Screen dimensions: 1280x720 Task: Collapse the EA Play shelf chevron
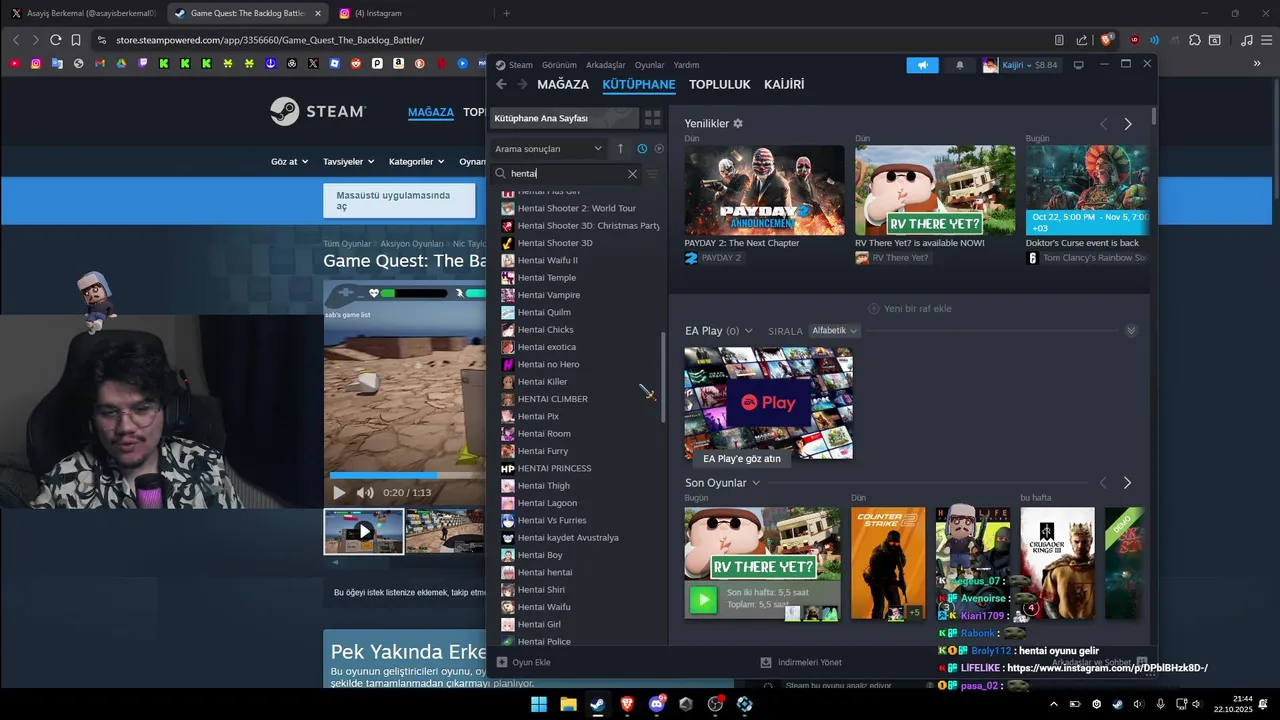coord(1131,331)
